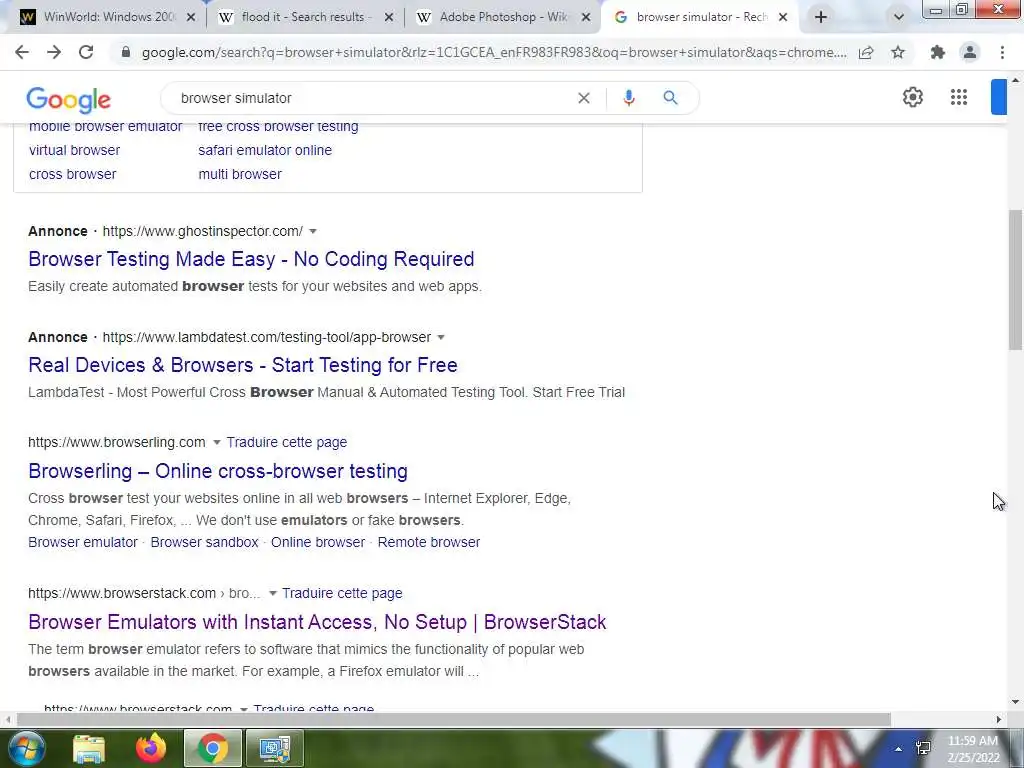Open the Chrome three-dot menu

tap(1002, 52)
